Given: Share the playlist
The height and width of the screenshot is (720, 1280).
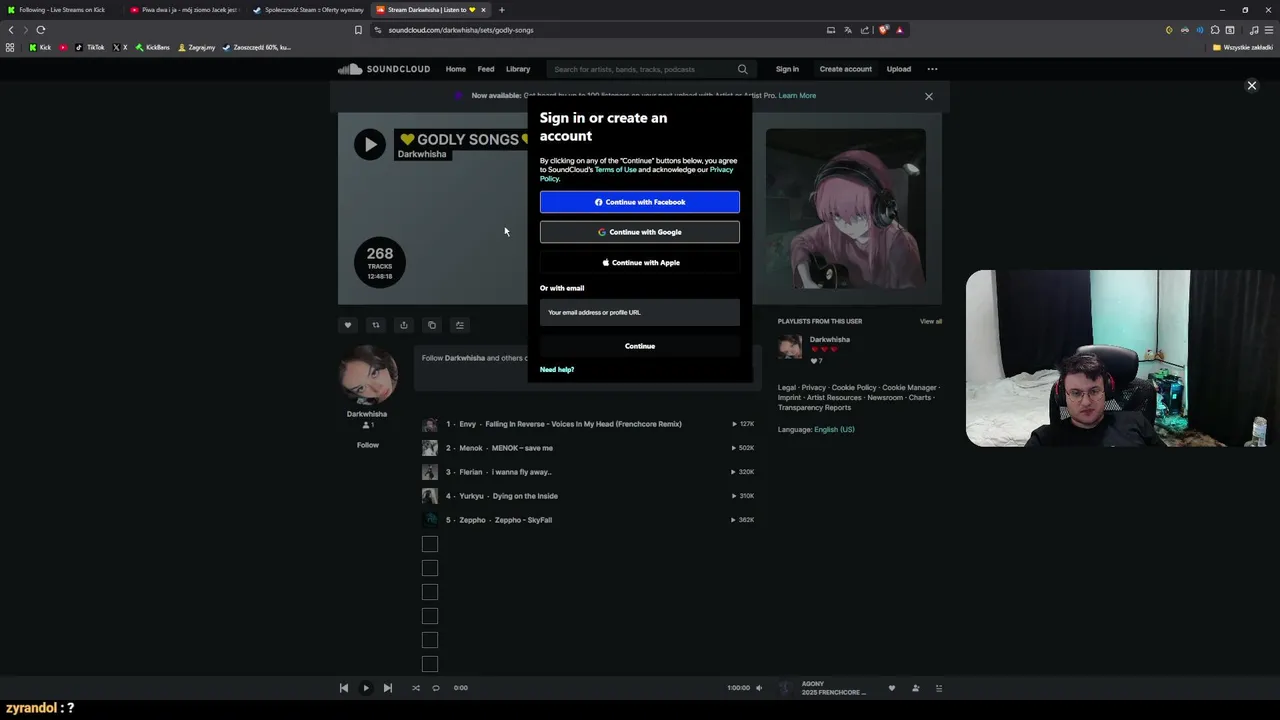Looking at the screenshot, I should [x=404, y=325].
